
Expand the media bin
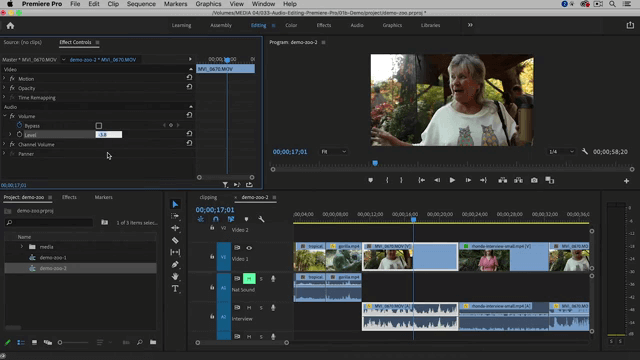(22, 247)
